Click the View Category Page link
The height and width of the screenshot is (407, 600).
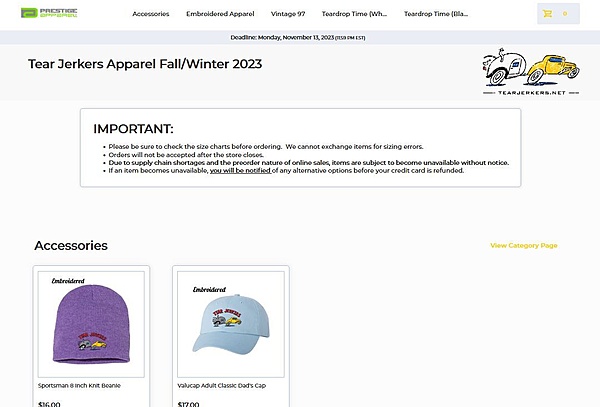(x=523, y=246)
